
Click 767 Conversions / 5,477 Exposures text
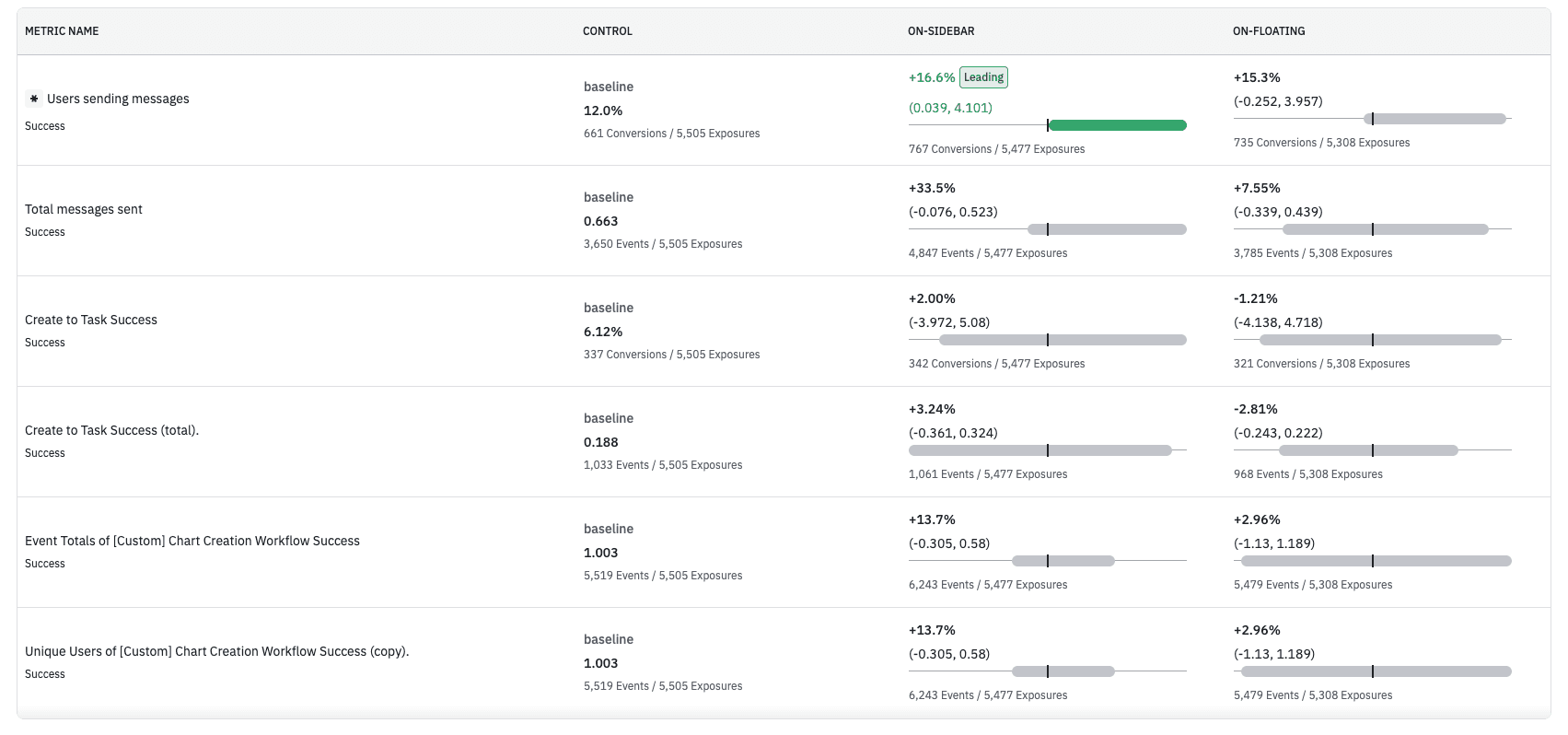click(997, 149)
